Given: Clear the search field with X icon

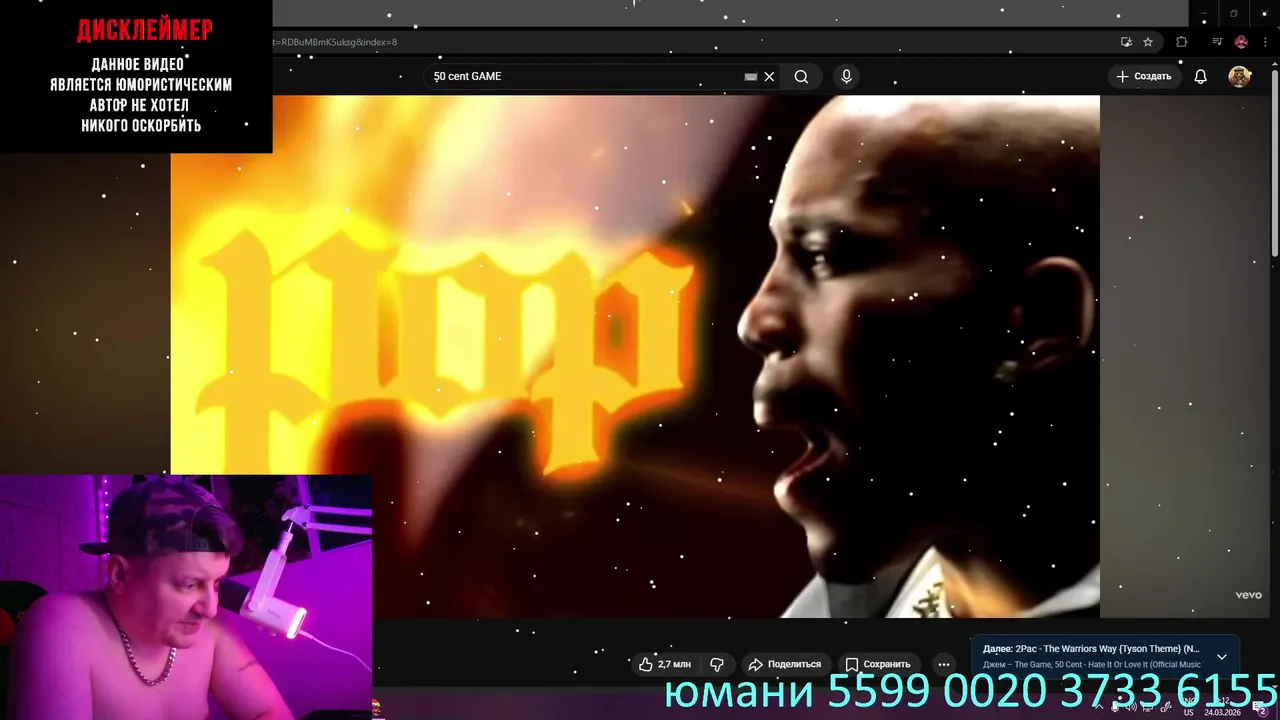Looking at the screenshot, I should click(769, 77).
